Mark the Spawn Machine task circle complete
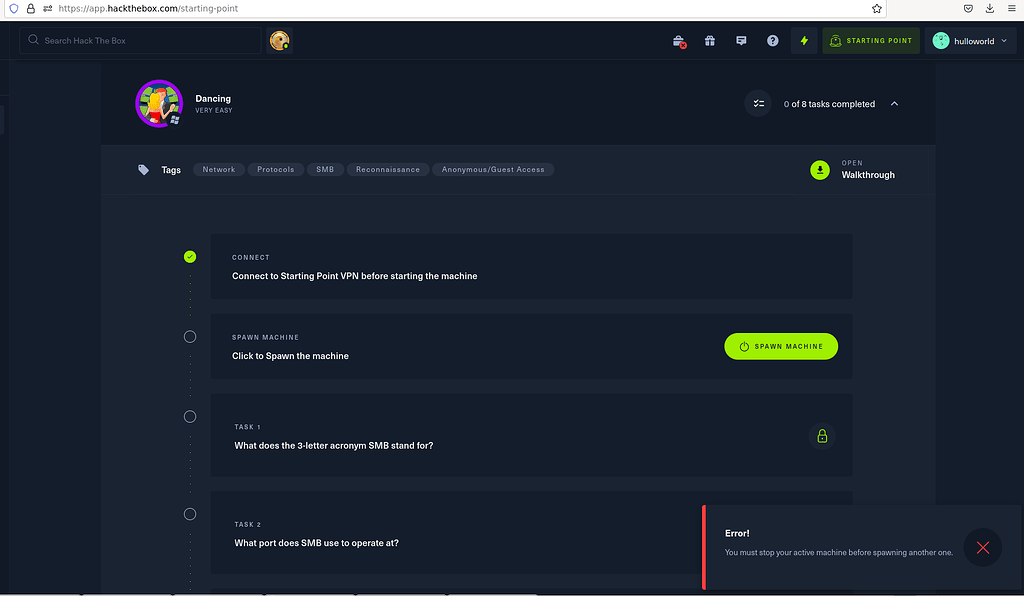1024x596 pixels. click(190, 336)
